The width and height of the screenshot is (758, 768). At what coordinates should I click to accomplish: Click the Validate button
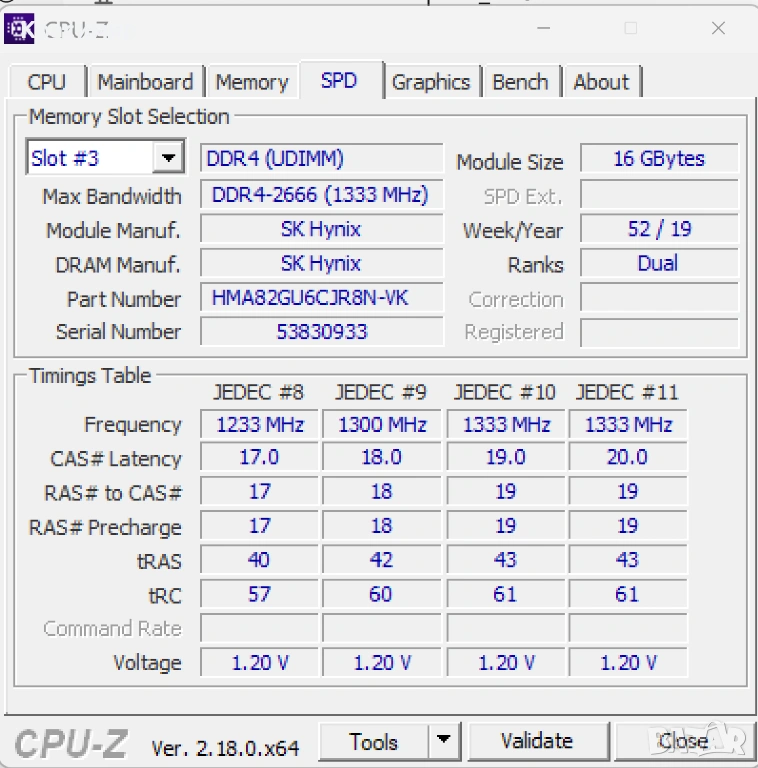(x=538, y=741)
